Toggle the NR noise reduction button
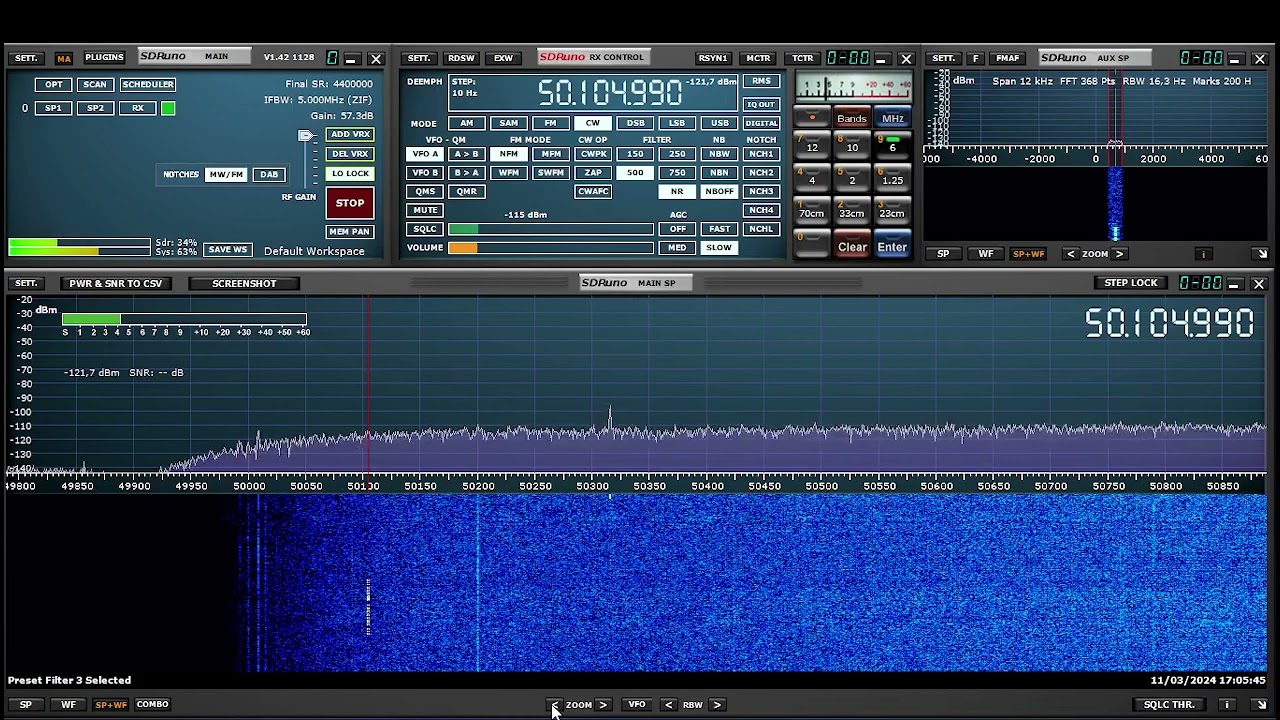The height and width of the screenshot is (720, 1280). click(677, 191)
